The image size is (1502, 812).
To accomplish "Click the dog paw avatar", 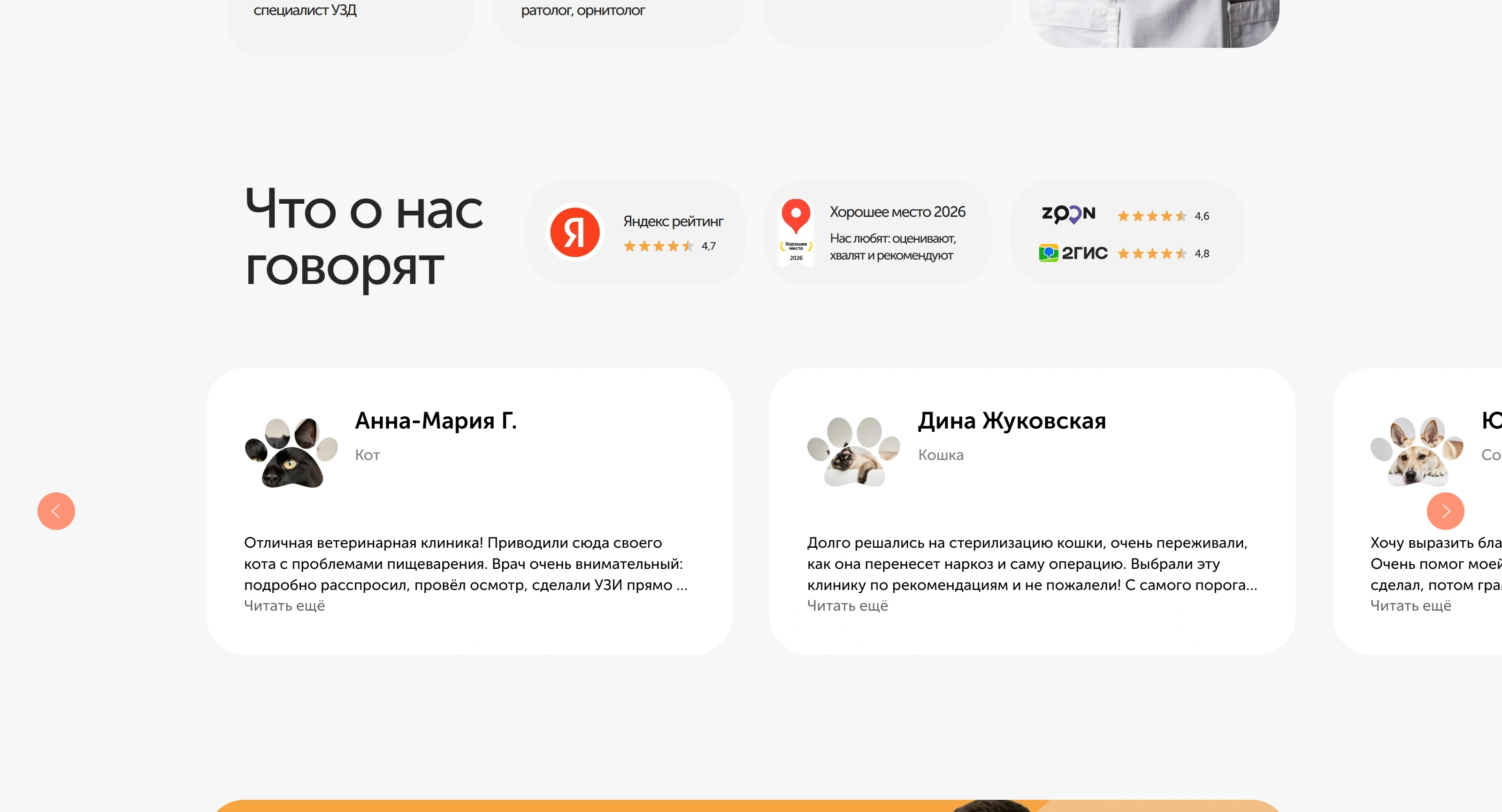I will [1417, 451].
